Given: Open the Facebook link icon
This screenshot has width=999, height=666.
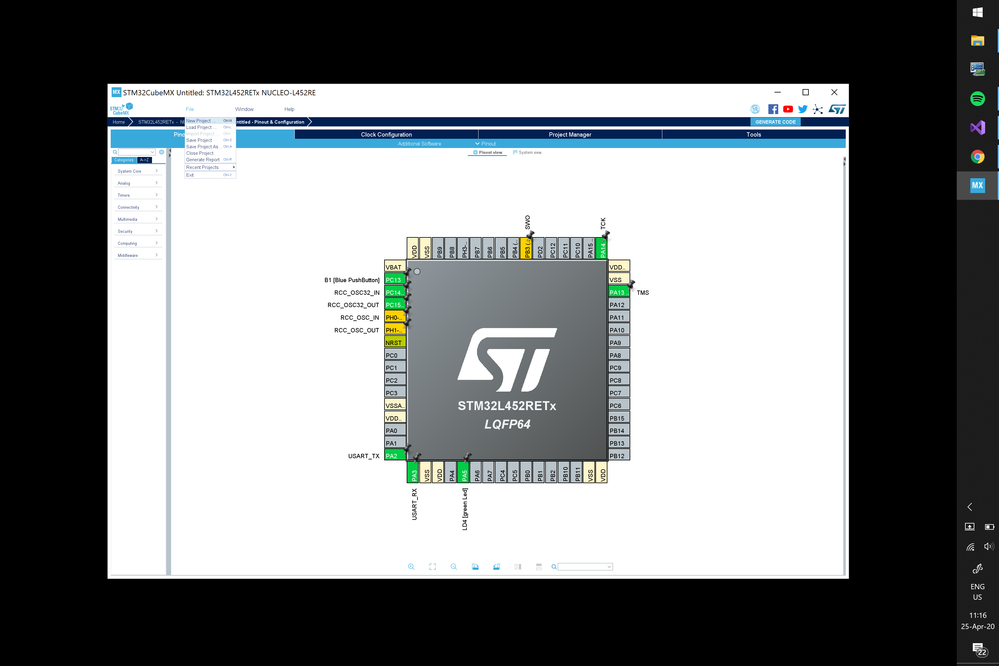Looking at the screenshot, I should click(x=773, y=109).
